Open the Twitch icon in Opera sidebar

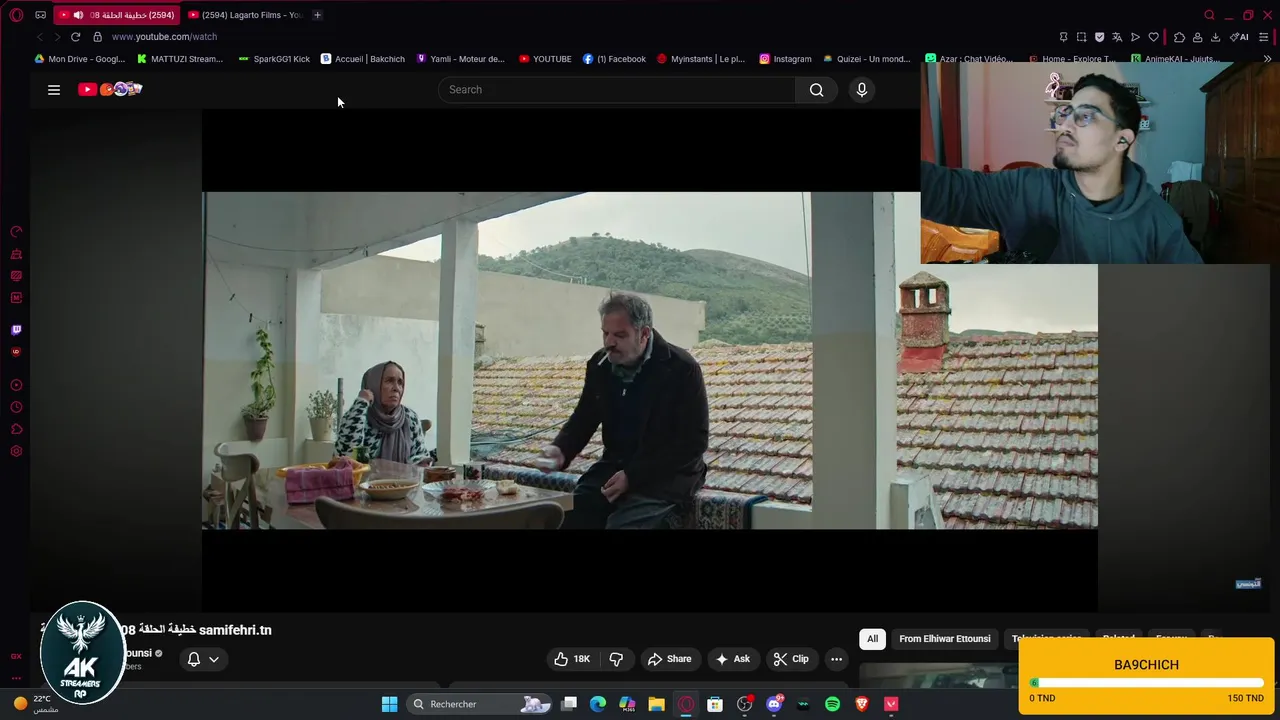coord(16,330)
